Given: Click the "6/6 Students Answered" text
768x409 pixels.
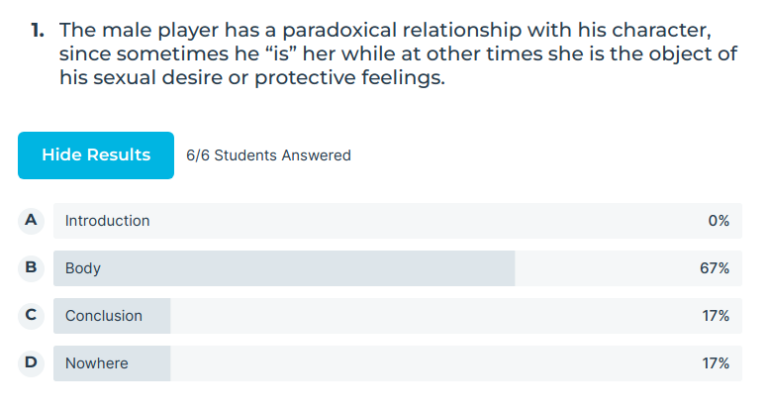Looking at the screenshot, I should point(268,155).
